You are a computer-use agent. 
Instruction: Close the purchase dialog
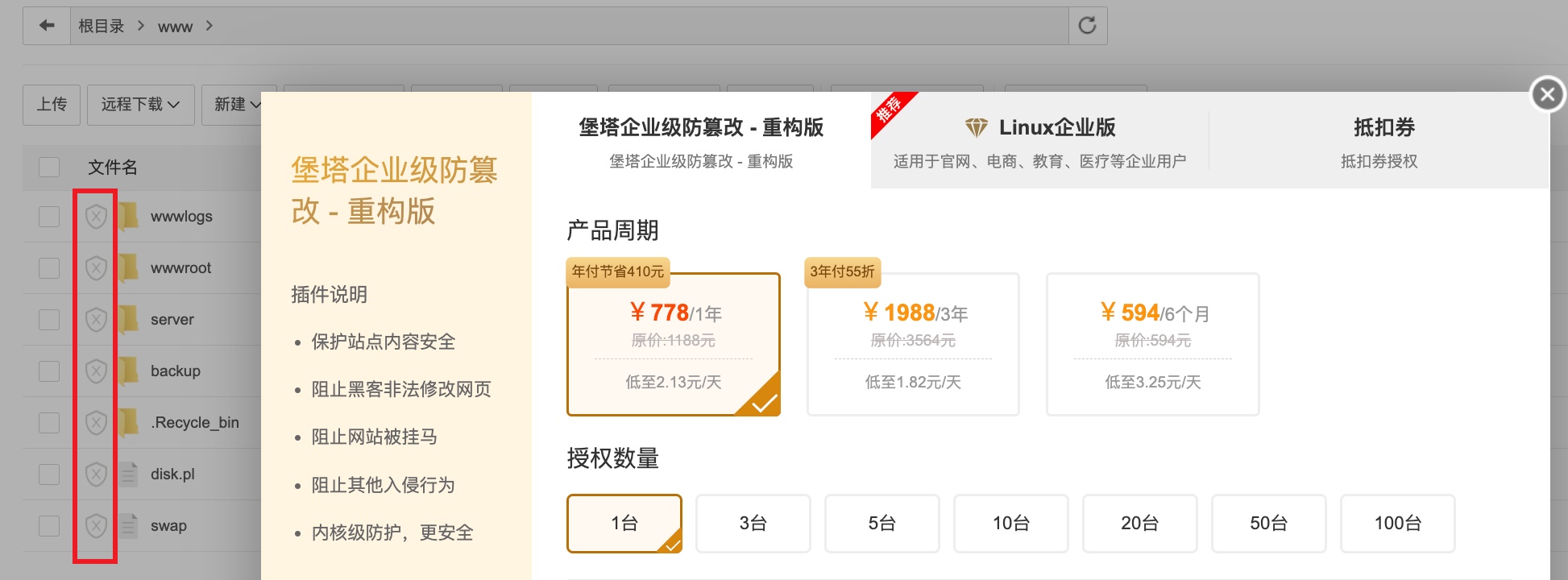pyautogui.click(x=1547, y=95)
